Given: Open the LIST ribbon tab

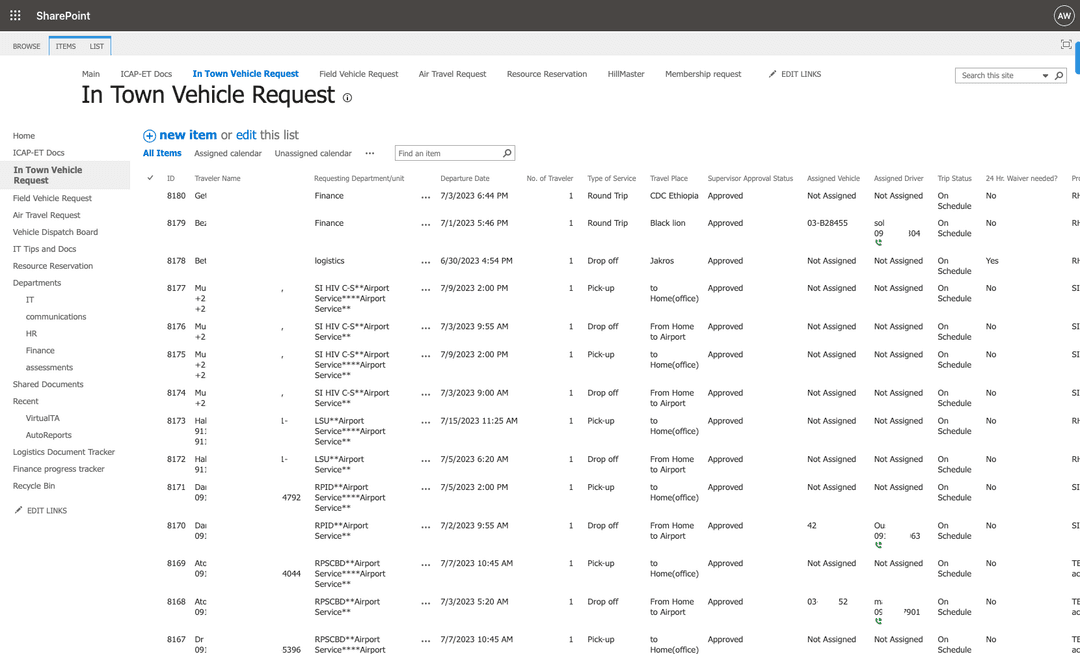Looking at the screenshot, I should click(96, 46).
